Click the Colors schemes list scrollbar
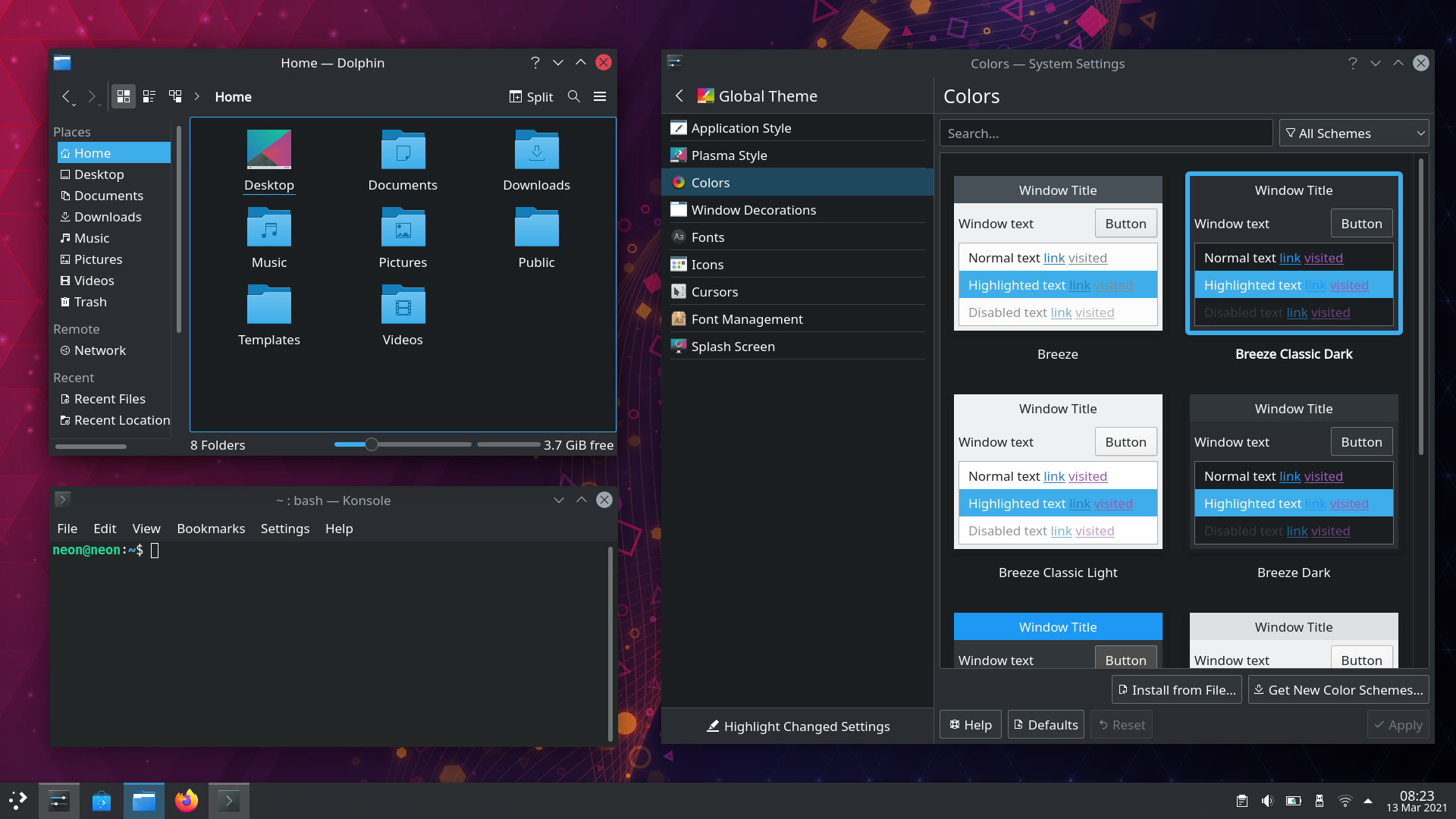 [x=1421, y=306]
